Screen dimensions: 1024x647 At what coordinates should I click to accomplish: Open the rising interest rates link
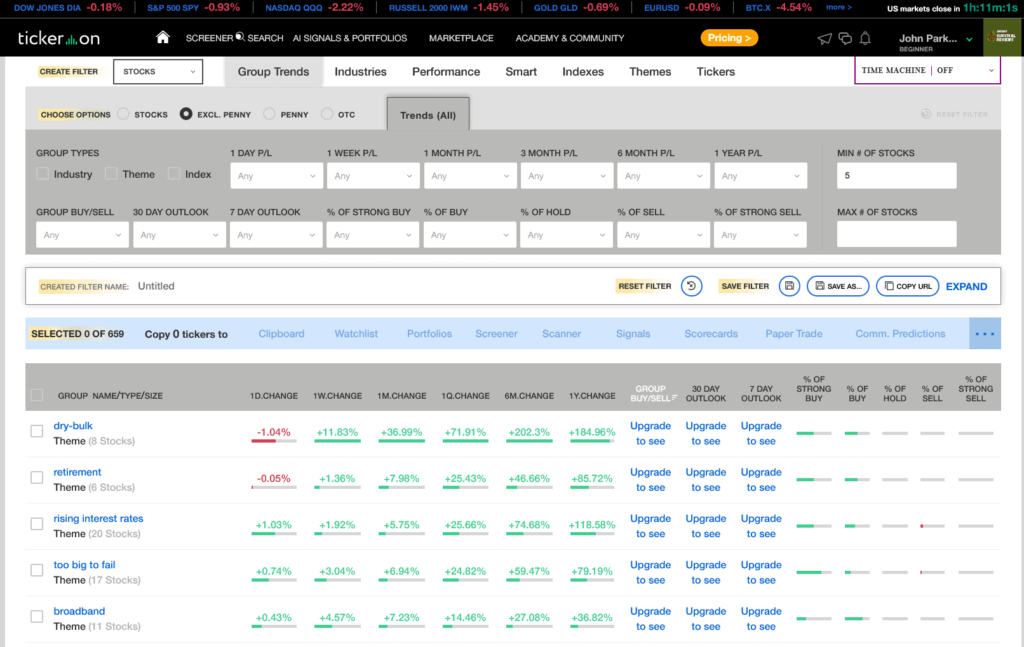coord(99,518)
